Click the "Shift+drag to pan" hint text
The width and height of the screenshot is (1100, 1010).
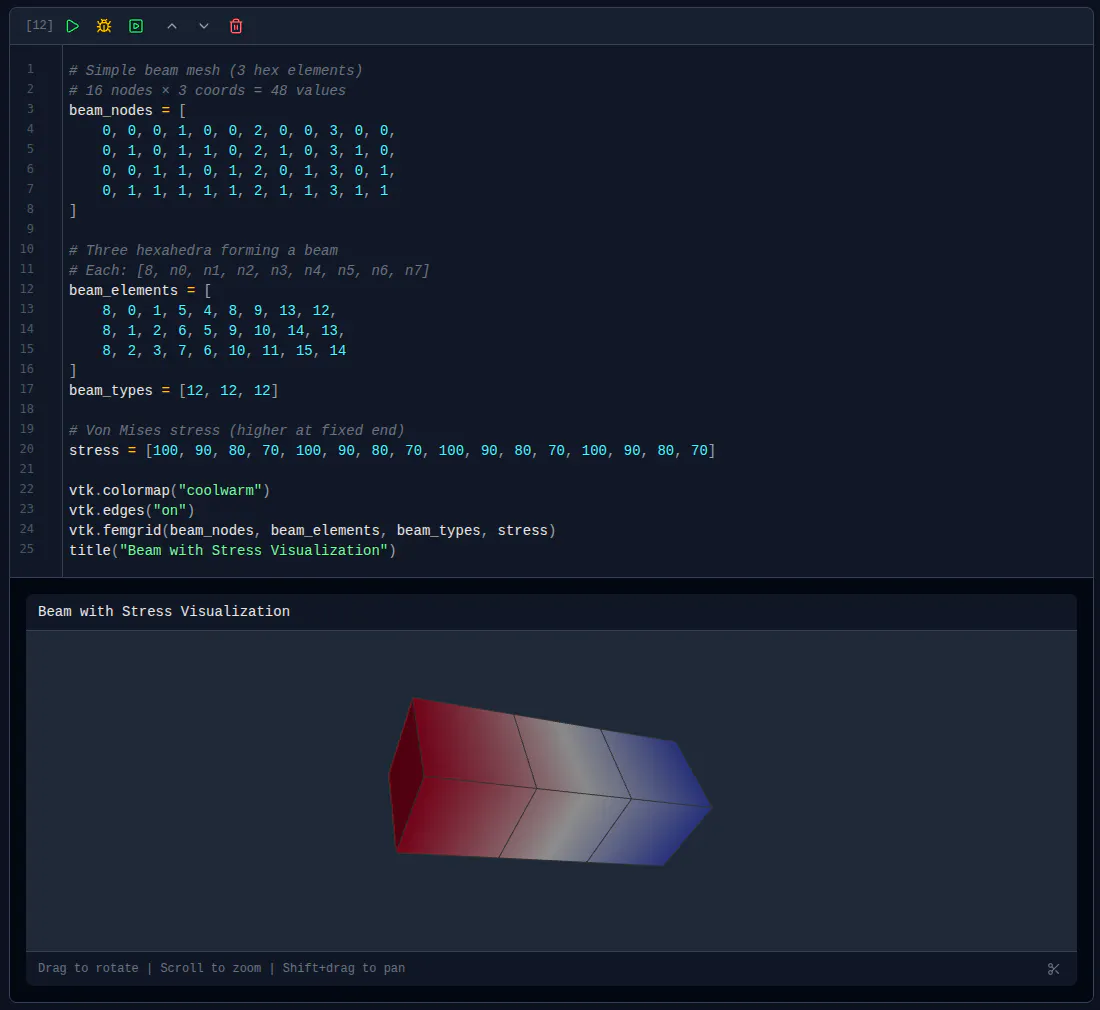(x=344, y=968)
